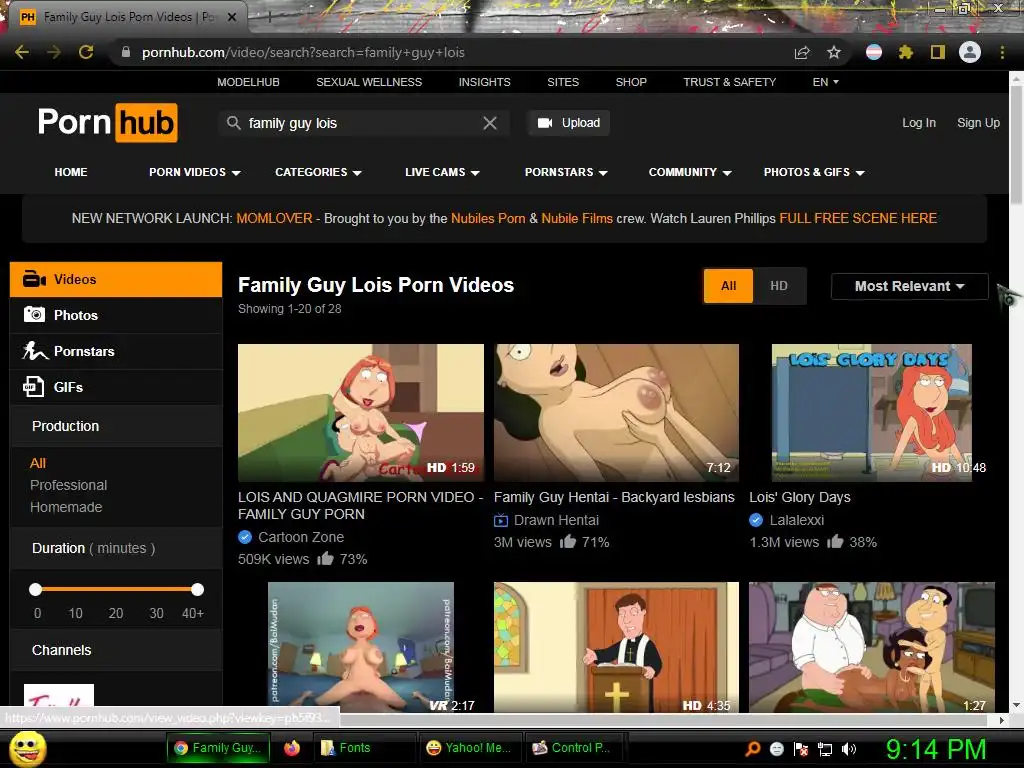Expand the Live Cams nav dropdown
The image size is (1024, 768).
(442, 172)
